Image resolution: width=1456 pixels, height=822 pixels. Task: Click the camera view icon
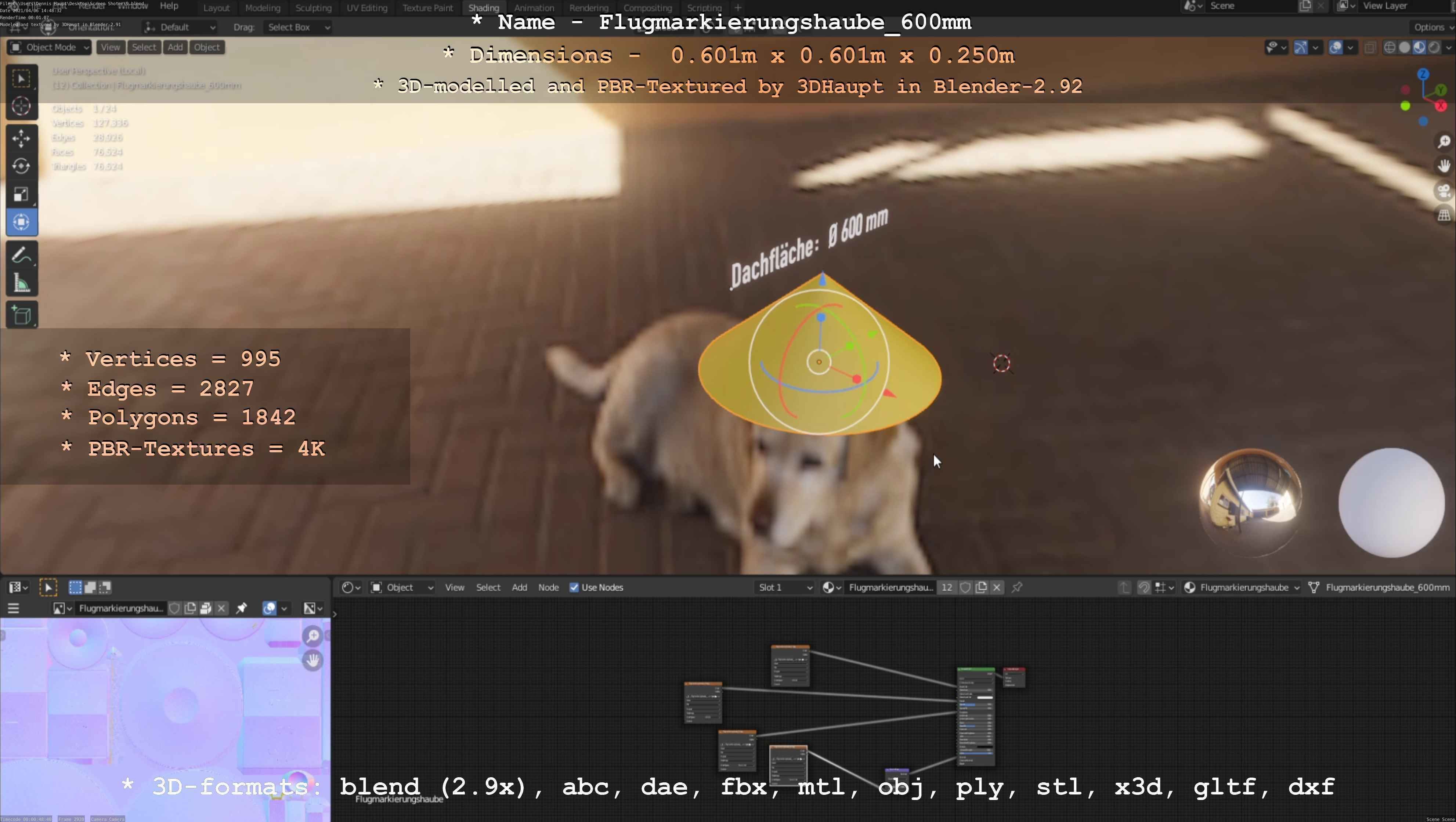1444,191
